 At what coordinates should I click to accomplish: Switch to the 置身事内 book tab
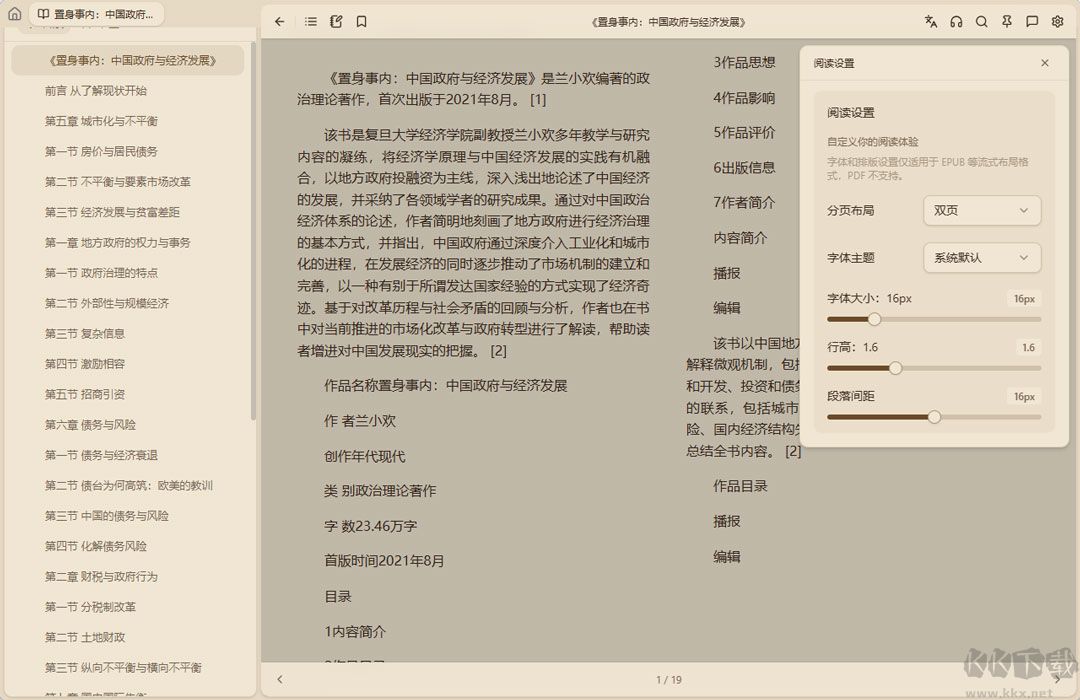(96, 14)
